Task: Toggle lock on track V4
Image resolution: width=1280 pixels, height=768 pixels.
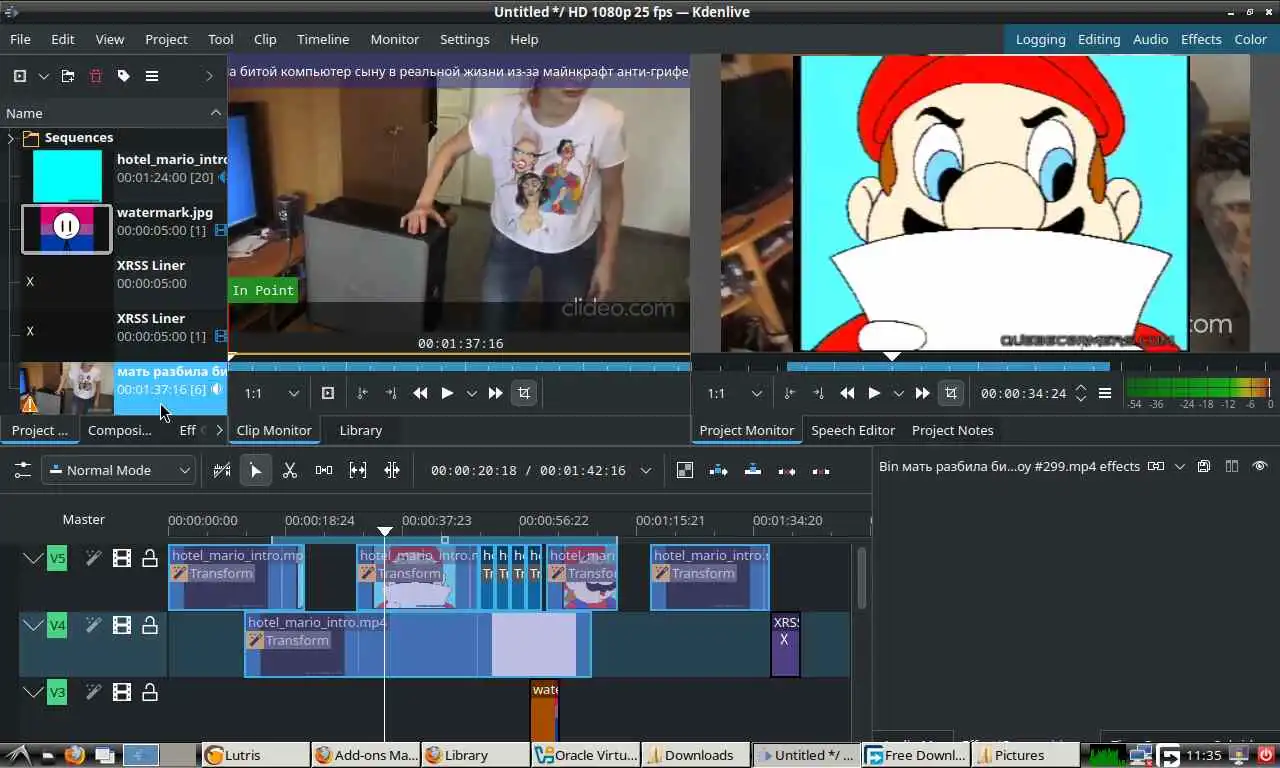Action: [x=150, y=625]
